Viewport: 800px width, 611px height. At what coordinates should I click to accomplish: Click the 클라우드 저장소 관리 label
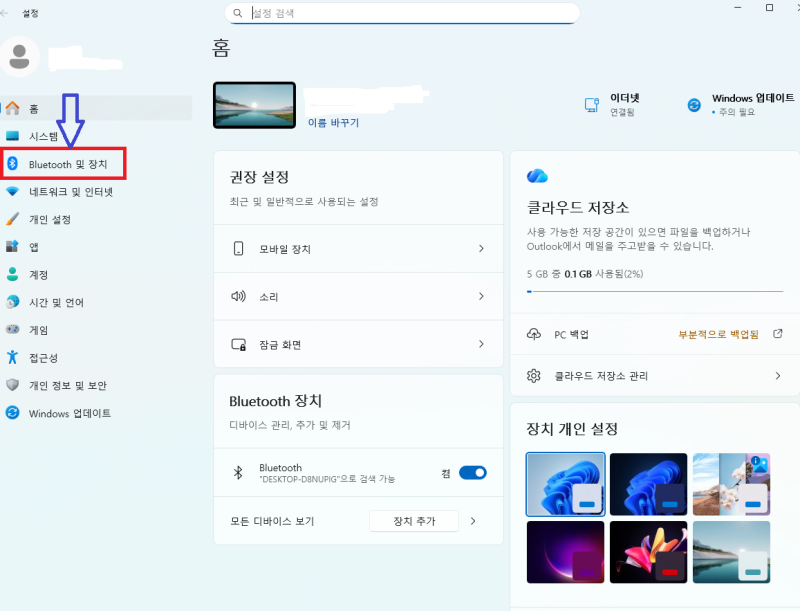601,376
